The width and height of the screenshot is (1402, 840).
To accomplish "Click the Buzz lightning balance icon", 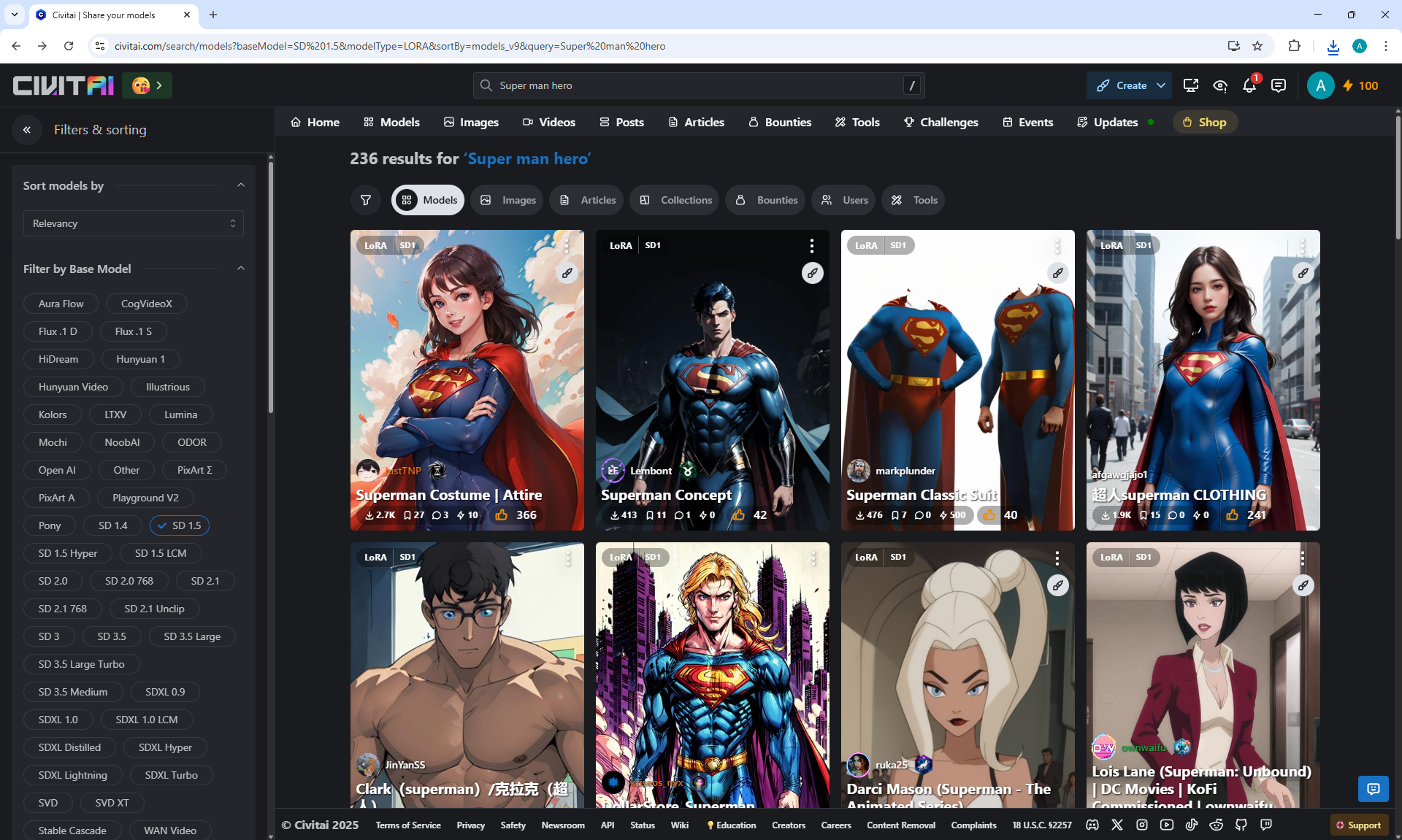I will 1347,86.
